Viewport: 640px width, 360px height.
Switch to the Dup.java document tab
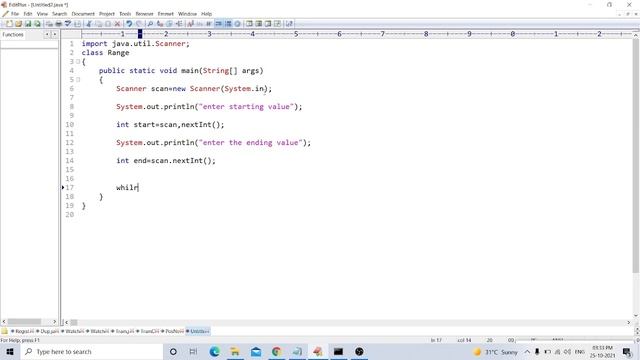(x=48, y=331)
